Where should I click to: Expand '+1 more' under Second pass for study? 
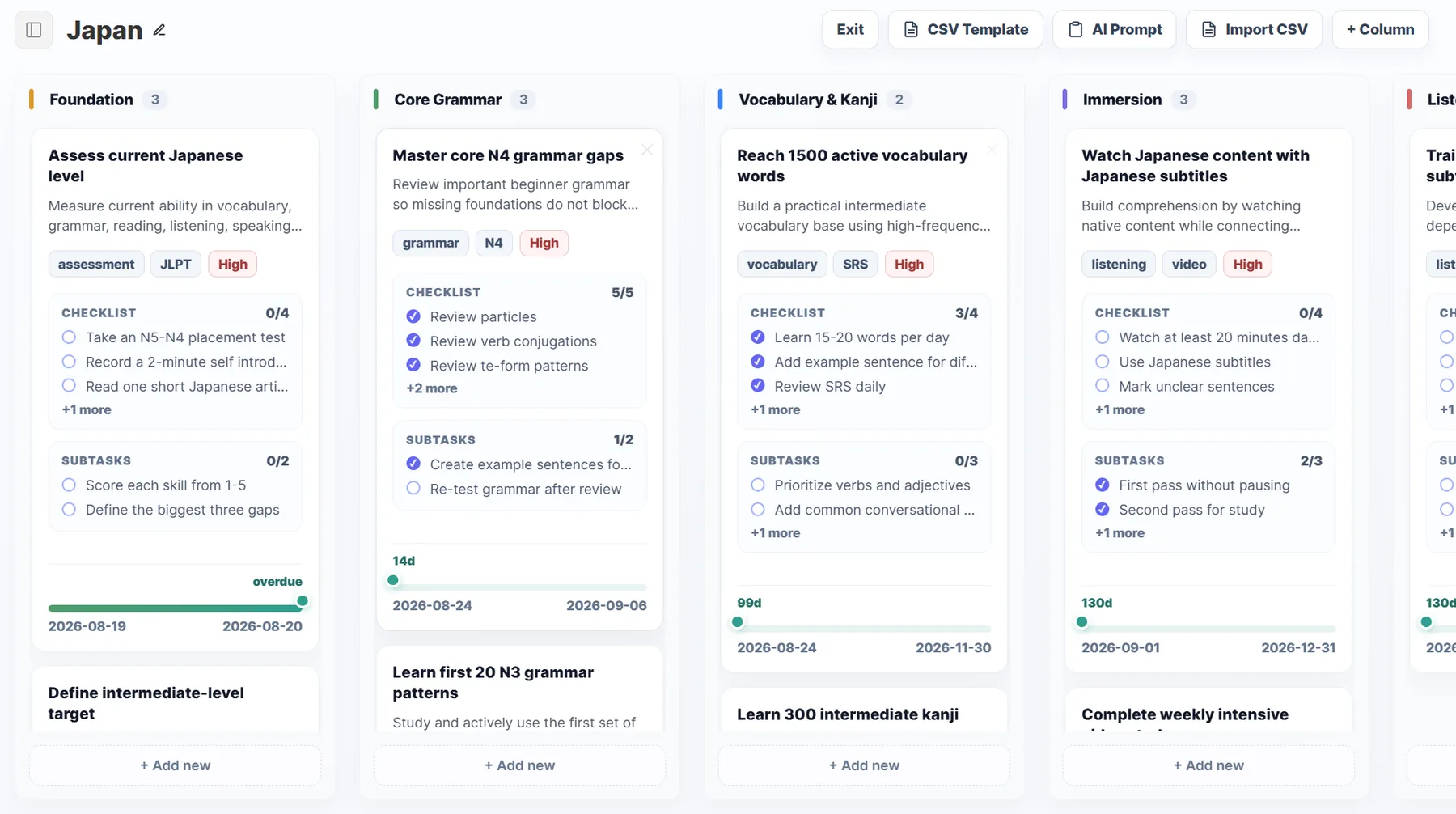1120,533
